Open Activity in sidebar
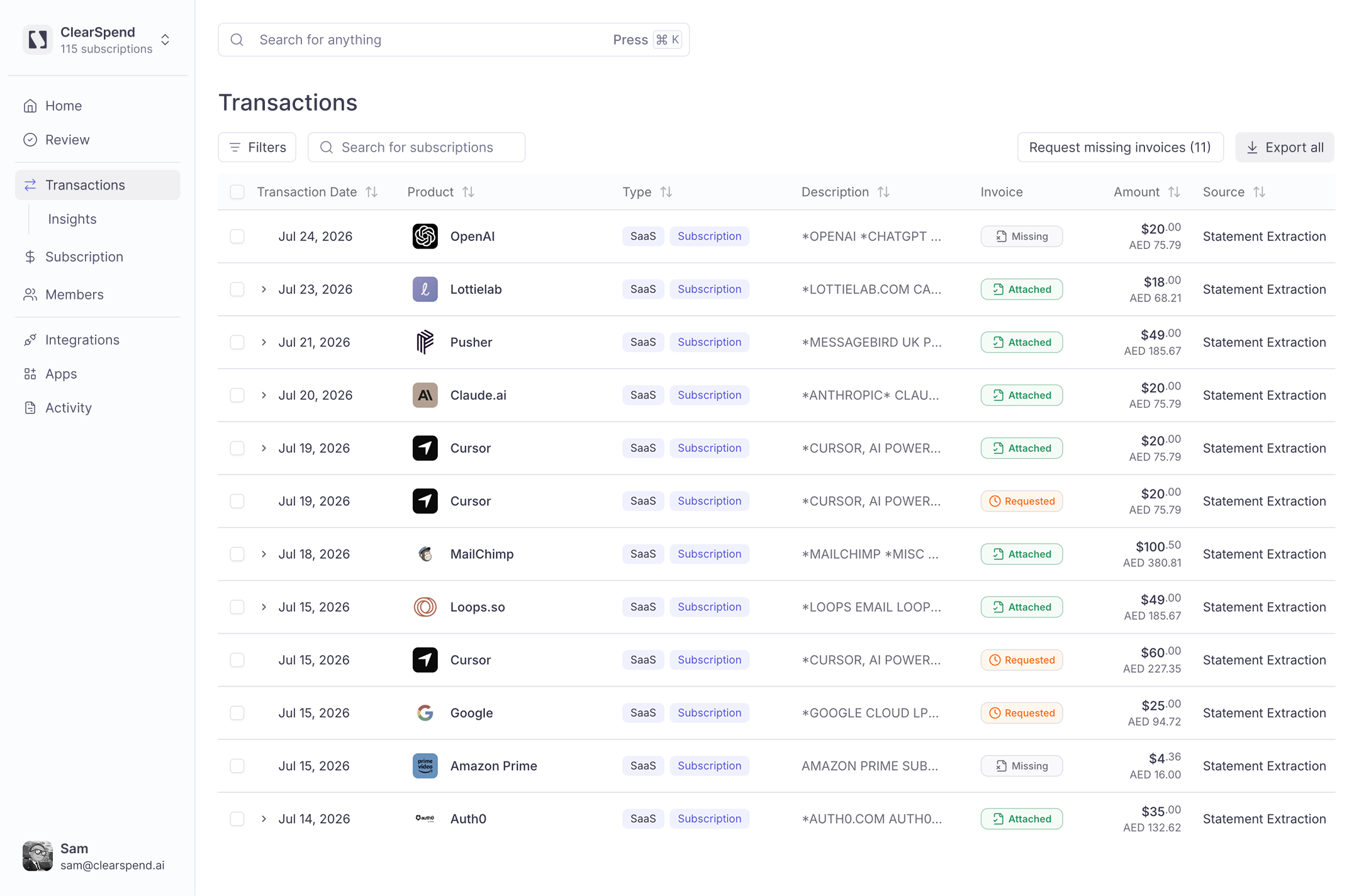1359x896 pixels. (98, 408)
